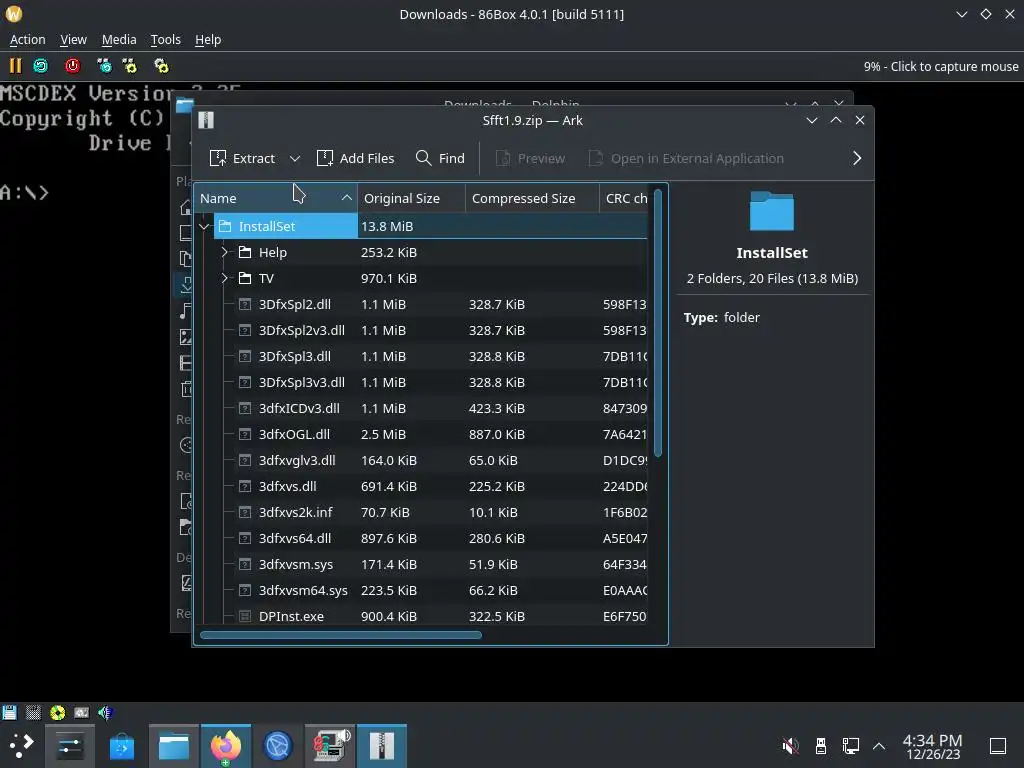Select file 3dfxvsm64.sys
Screen dimensions: 1024x768
421,590
